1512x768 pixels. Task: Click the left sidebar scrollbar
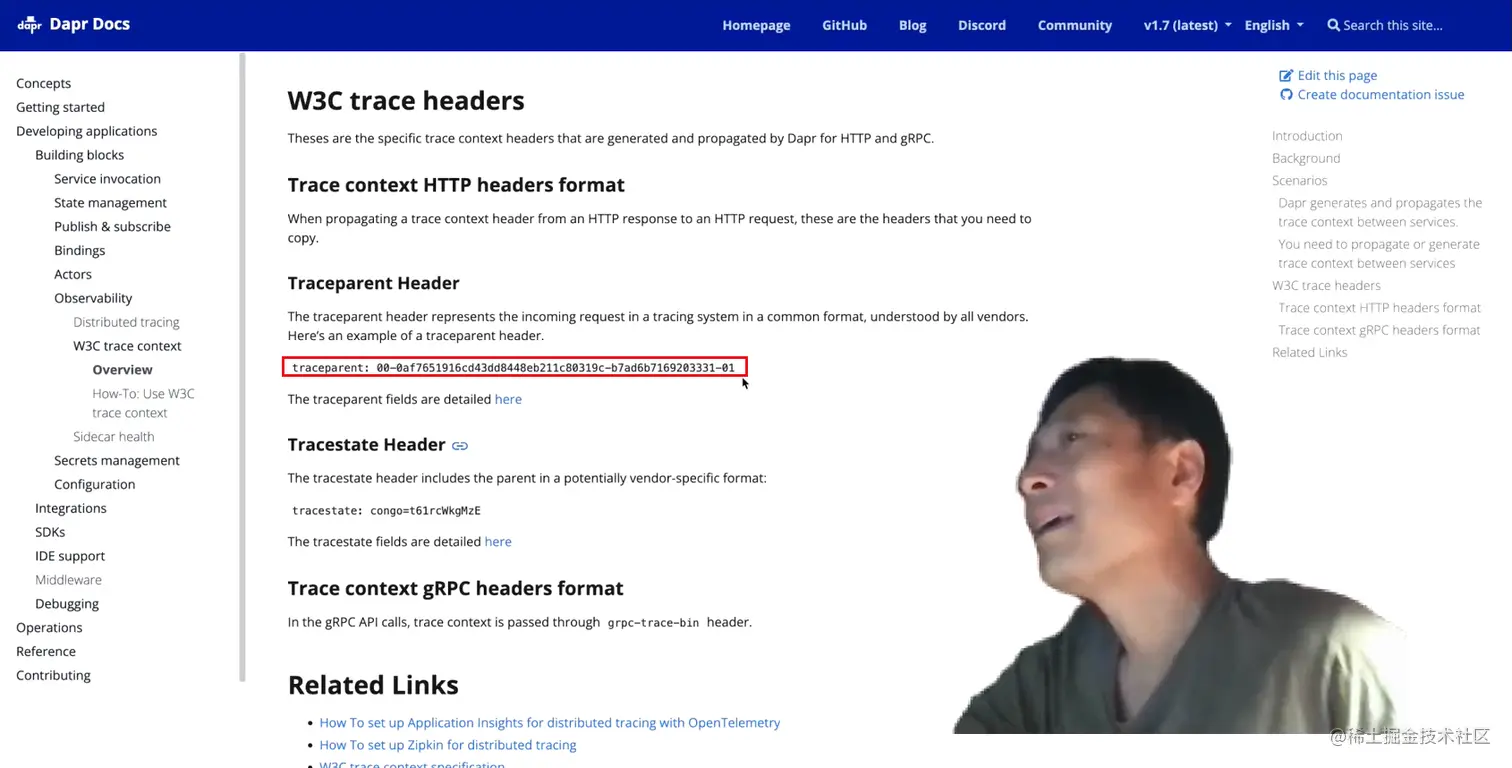click(242, 368)
